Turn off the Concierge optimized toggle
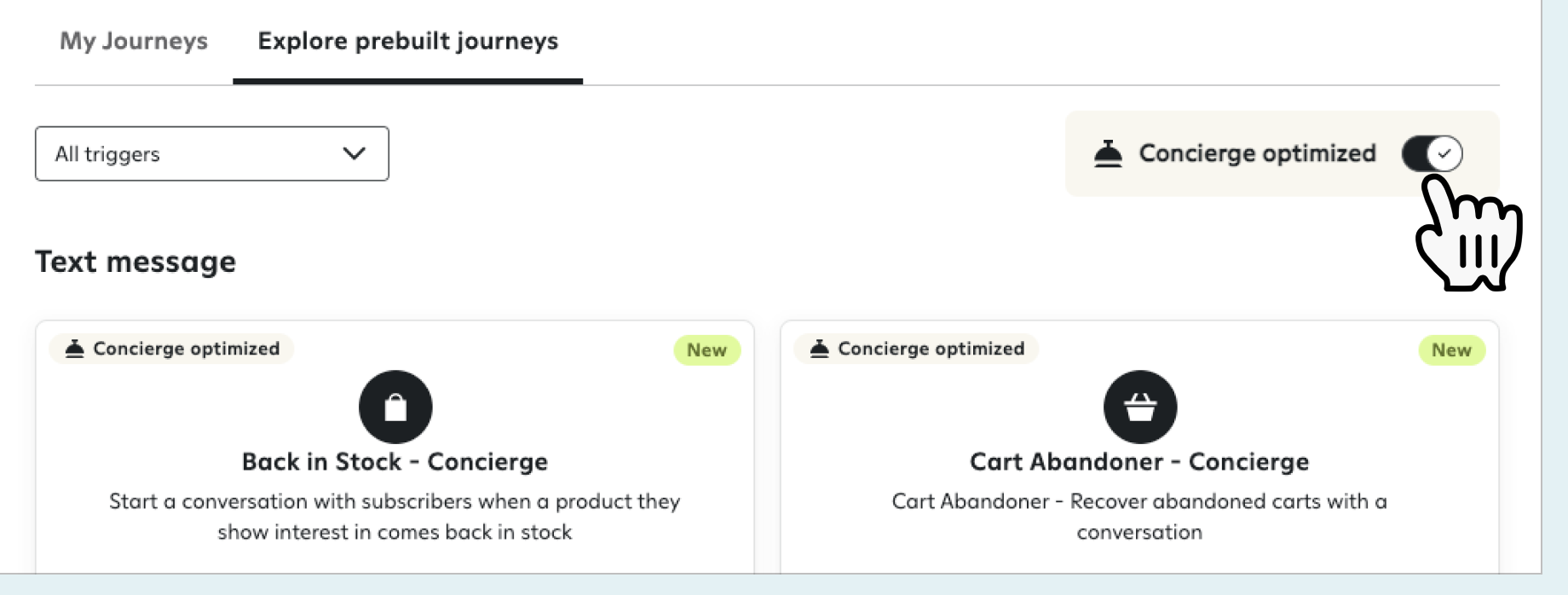 click(x=1432, y=153)
